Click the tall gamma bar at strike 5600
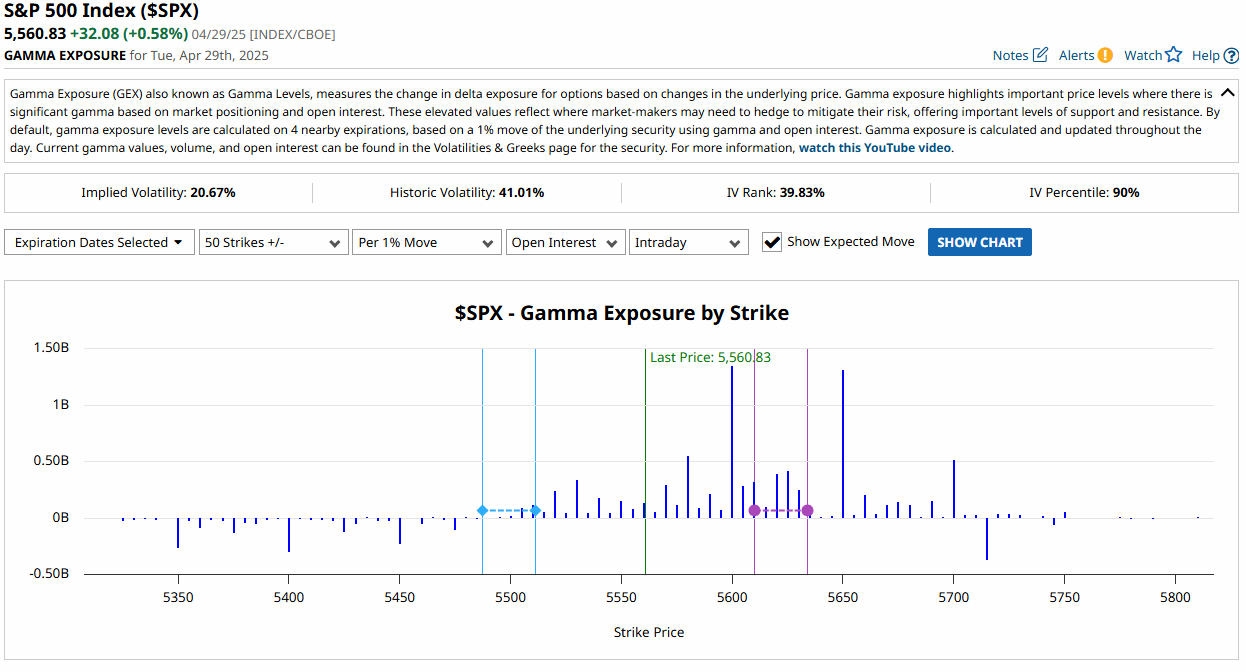The width and height of the screenshot is (1246, 672). 732,442
